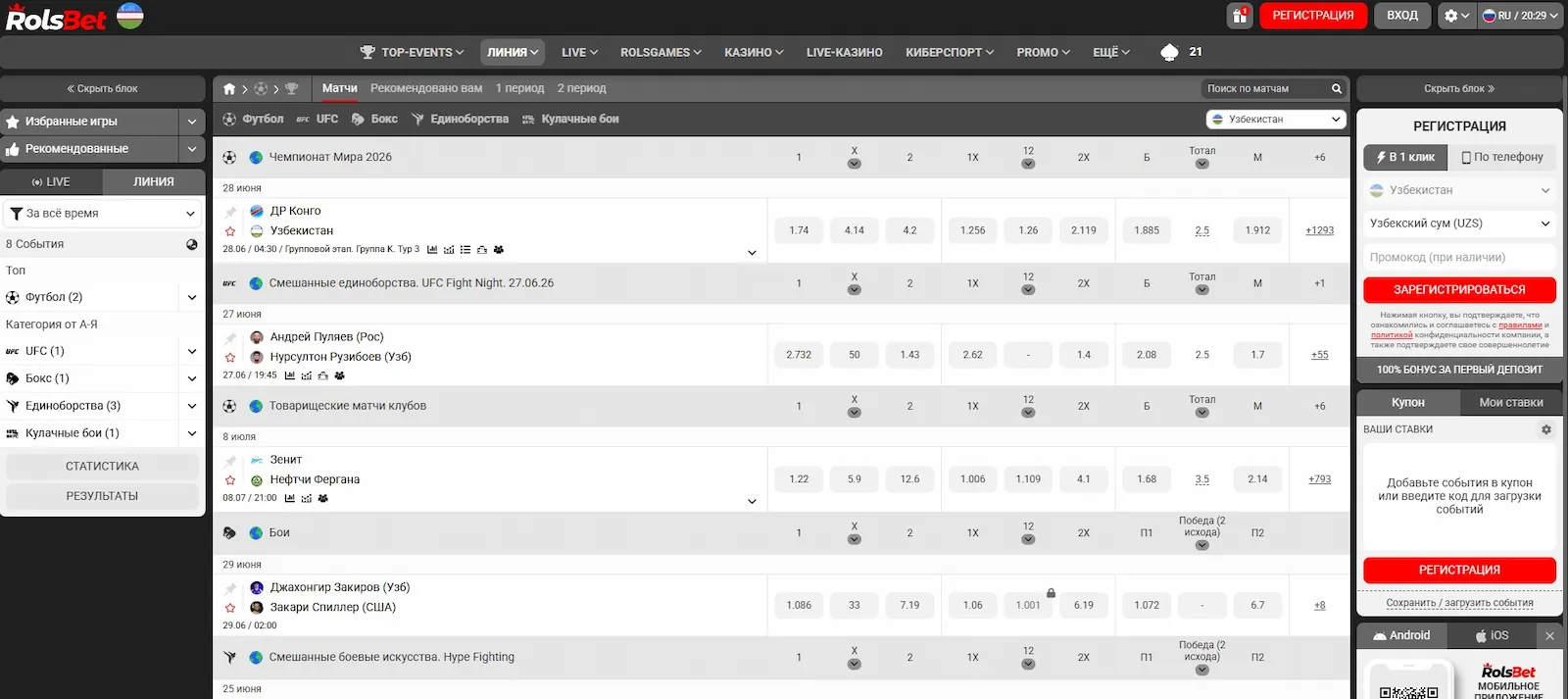Click the РЕЗУЛЬТАТЫ button
Viewport: 1568px width, 699px height.
coord(103,496)
